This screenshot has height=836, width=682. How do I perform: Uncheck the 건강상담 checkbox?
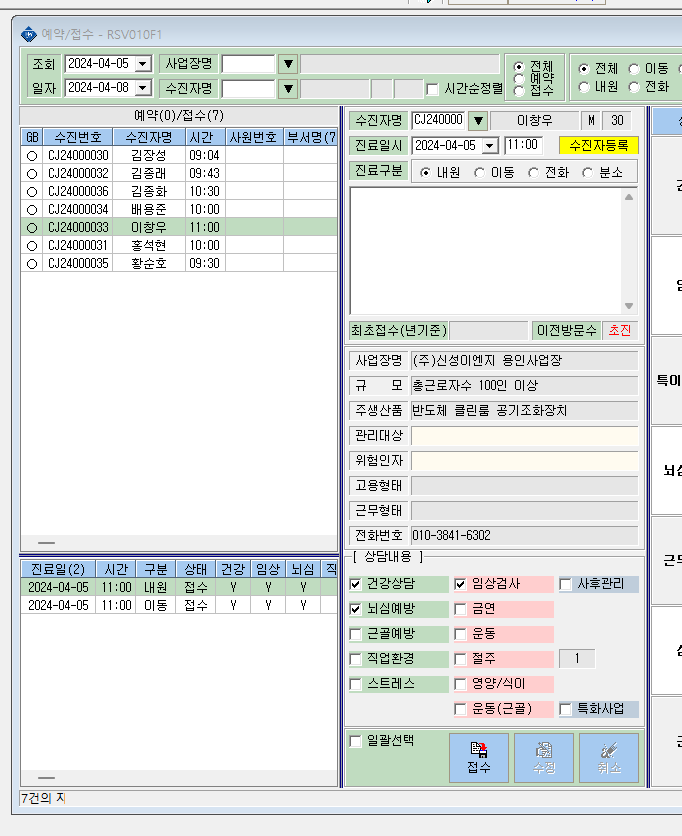tap(355, 584)
